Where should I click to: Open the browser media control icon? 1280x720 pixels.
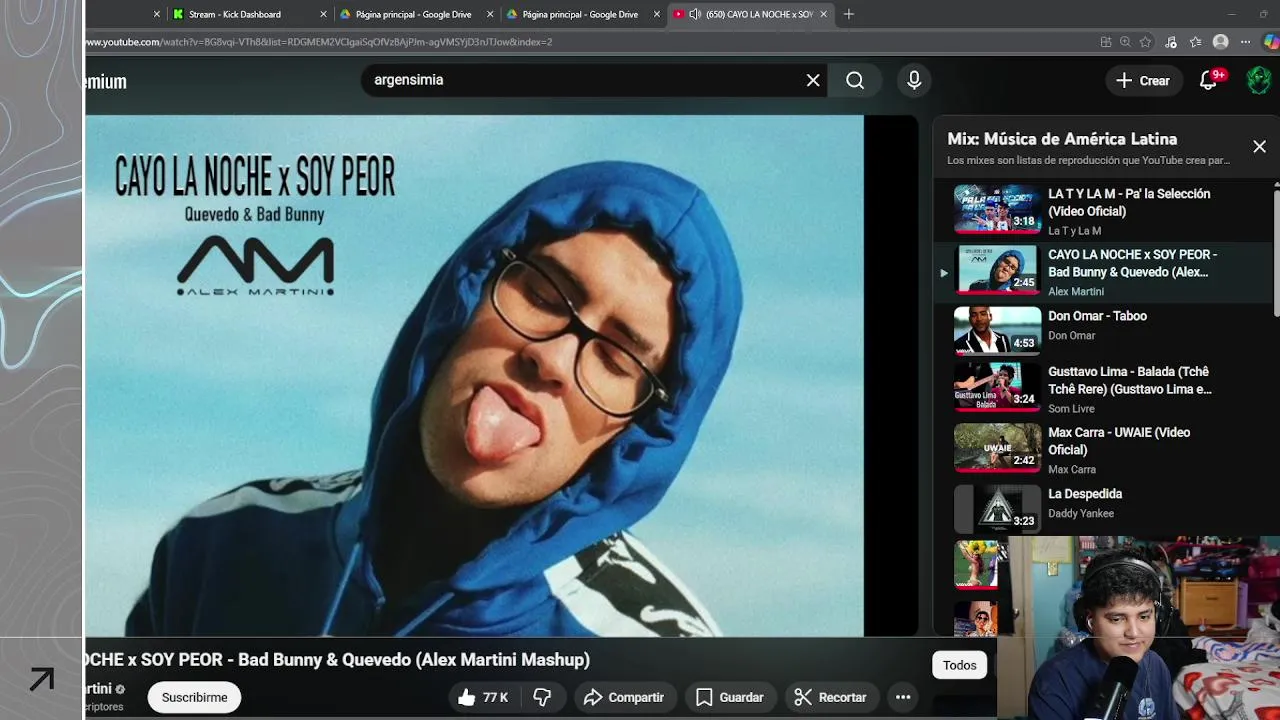coord(1171,42)
